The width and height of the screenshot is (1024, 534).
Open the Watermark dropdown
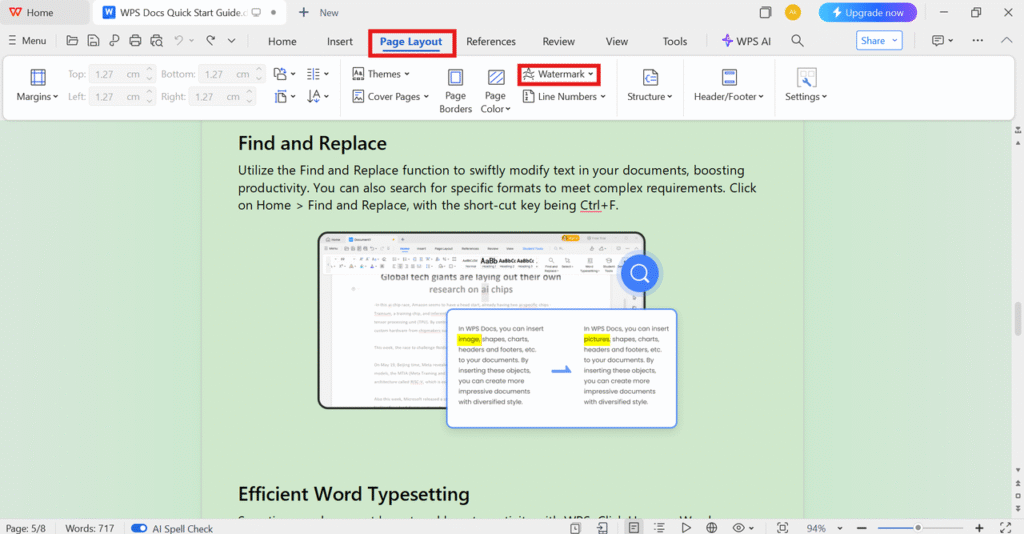coord(558,74)
